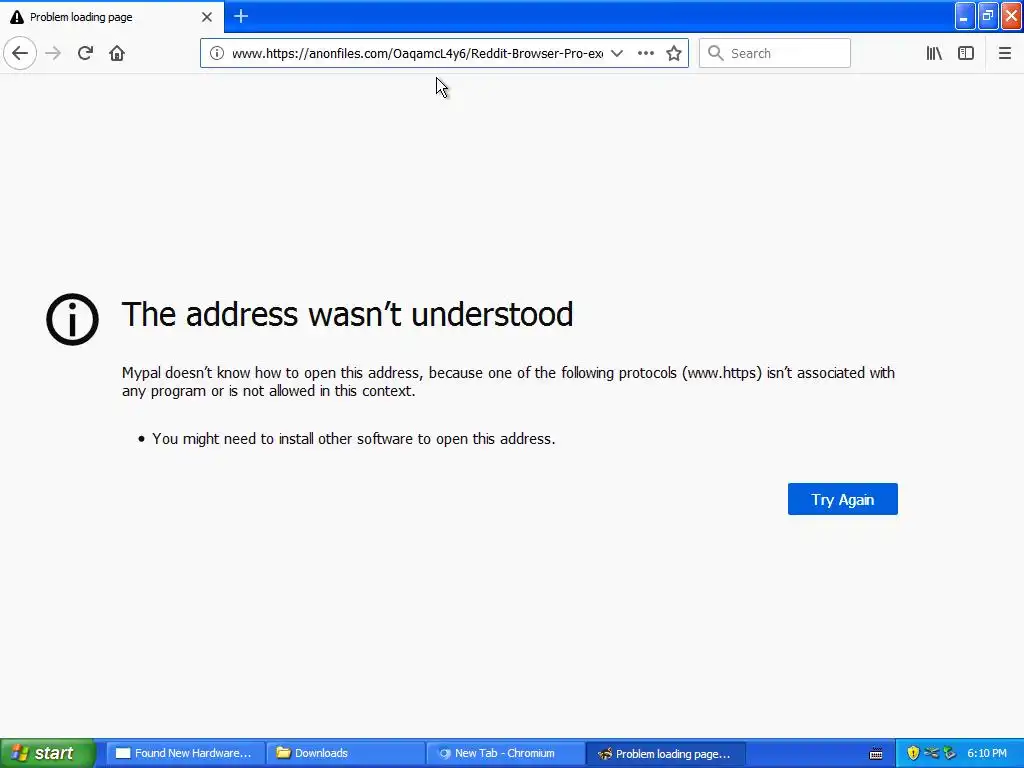The image size is (1024, 768).
Task: Open a new tab with the plus
Action: [241, 16]
